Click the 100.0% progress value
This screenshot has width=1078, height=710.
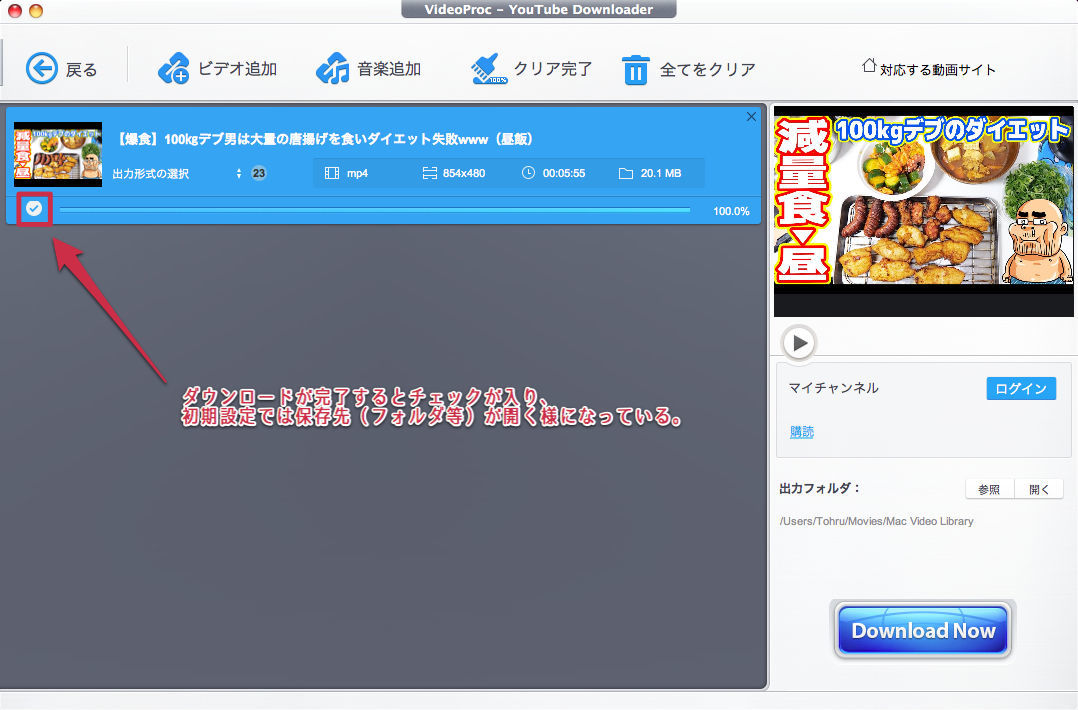[x=731, y=211]
